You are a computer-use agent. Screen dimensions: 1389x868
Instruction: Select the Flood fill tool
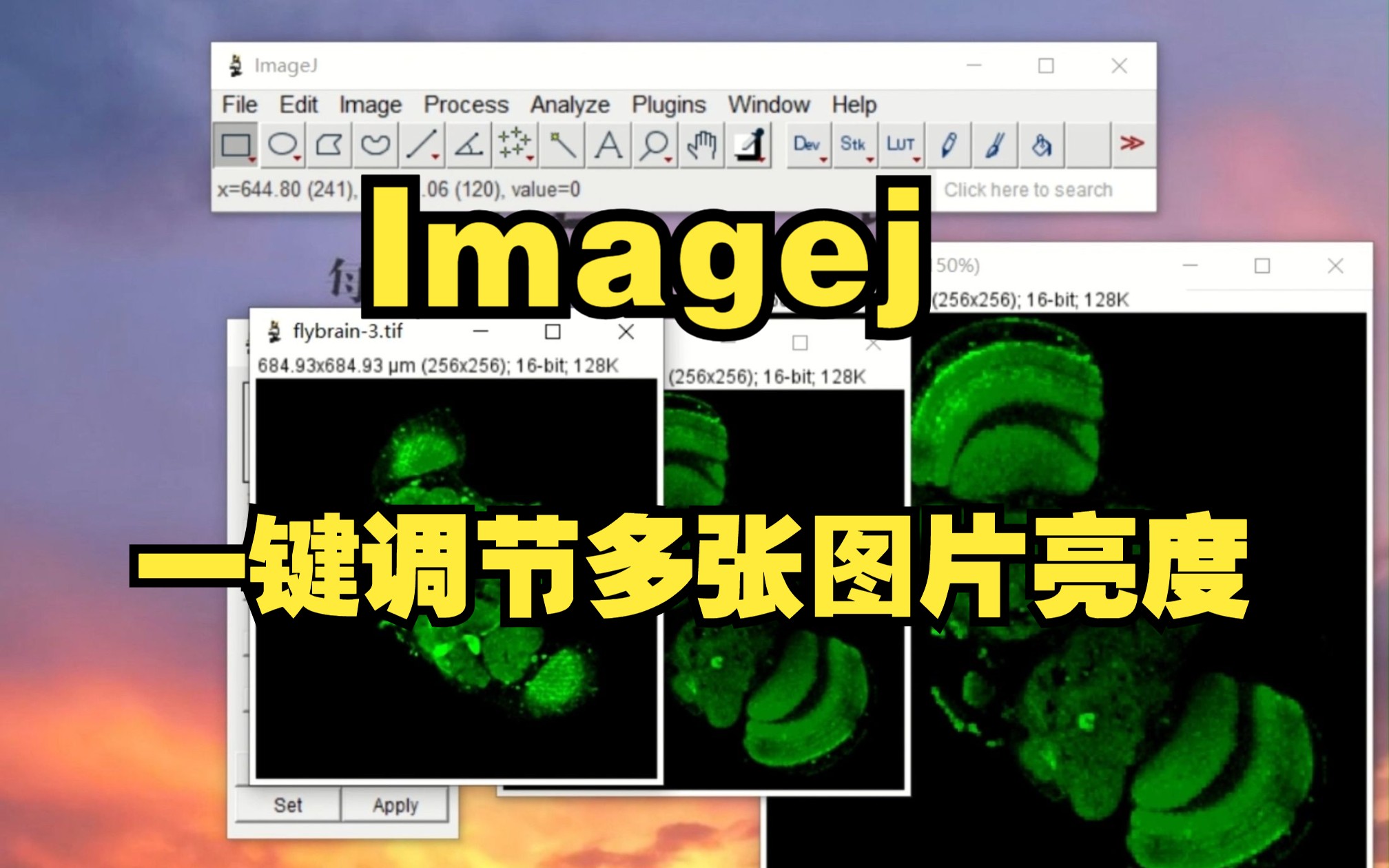point(1041,145)
